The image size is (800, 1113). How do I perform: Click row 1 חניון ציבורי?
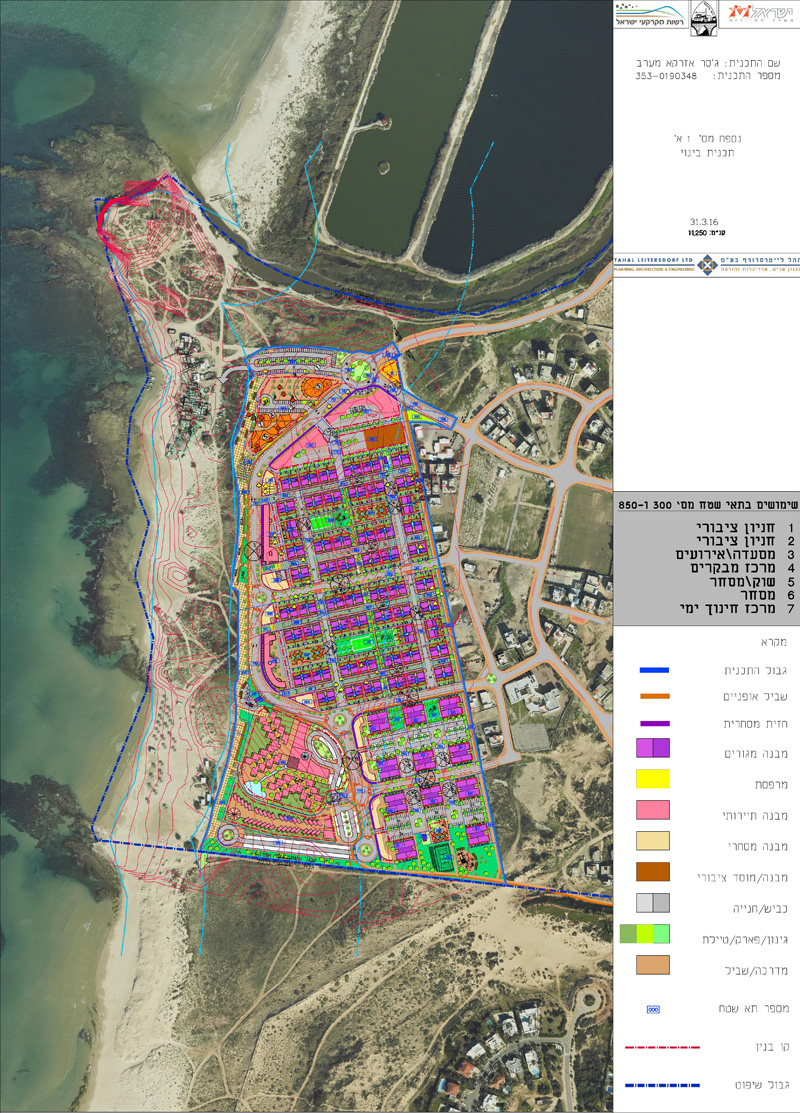(x=745, y=528)
